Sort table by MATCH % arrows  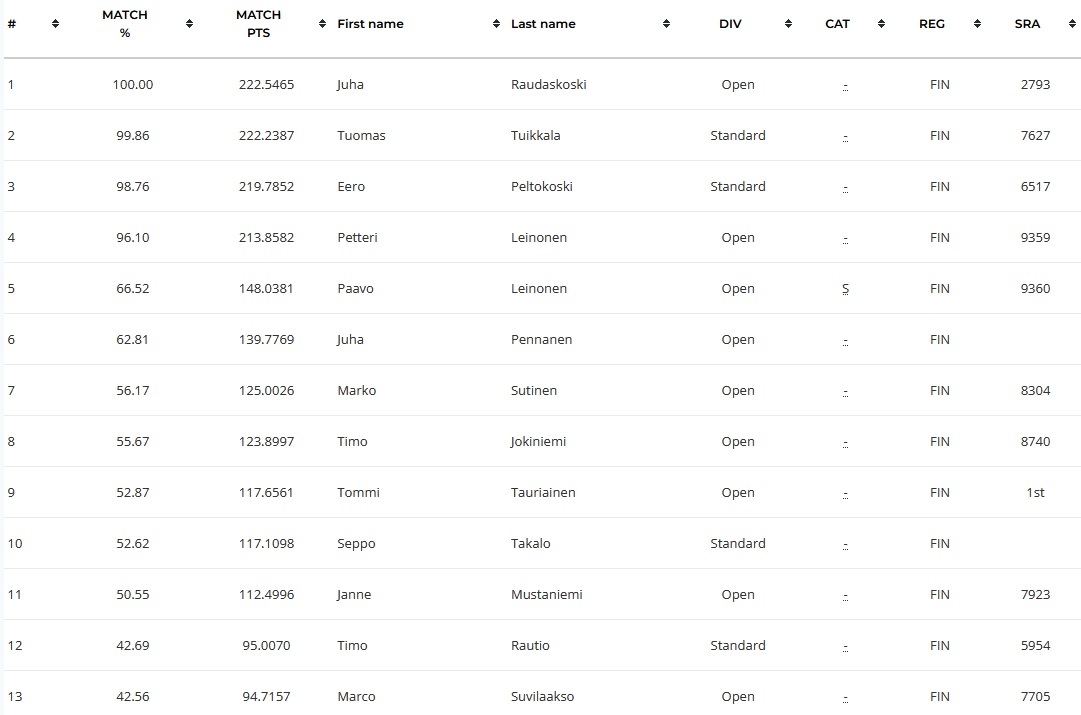(x=189, y=23)
